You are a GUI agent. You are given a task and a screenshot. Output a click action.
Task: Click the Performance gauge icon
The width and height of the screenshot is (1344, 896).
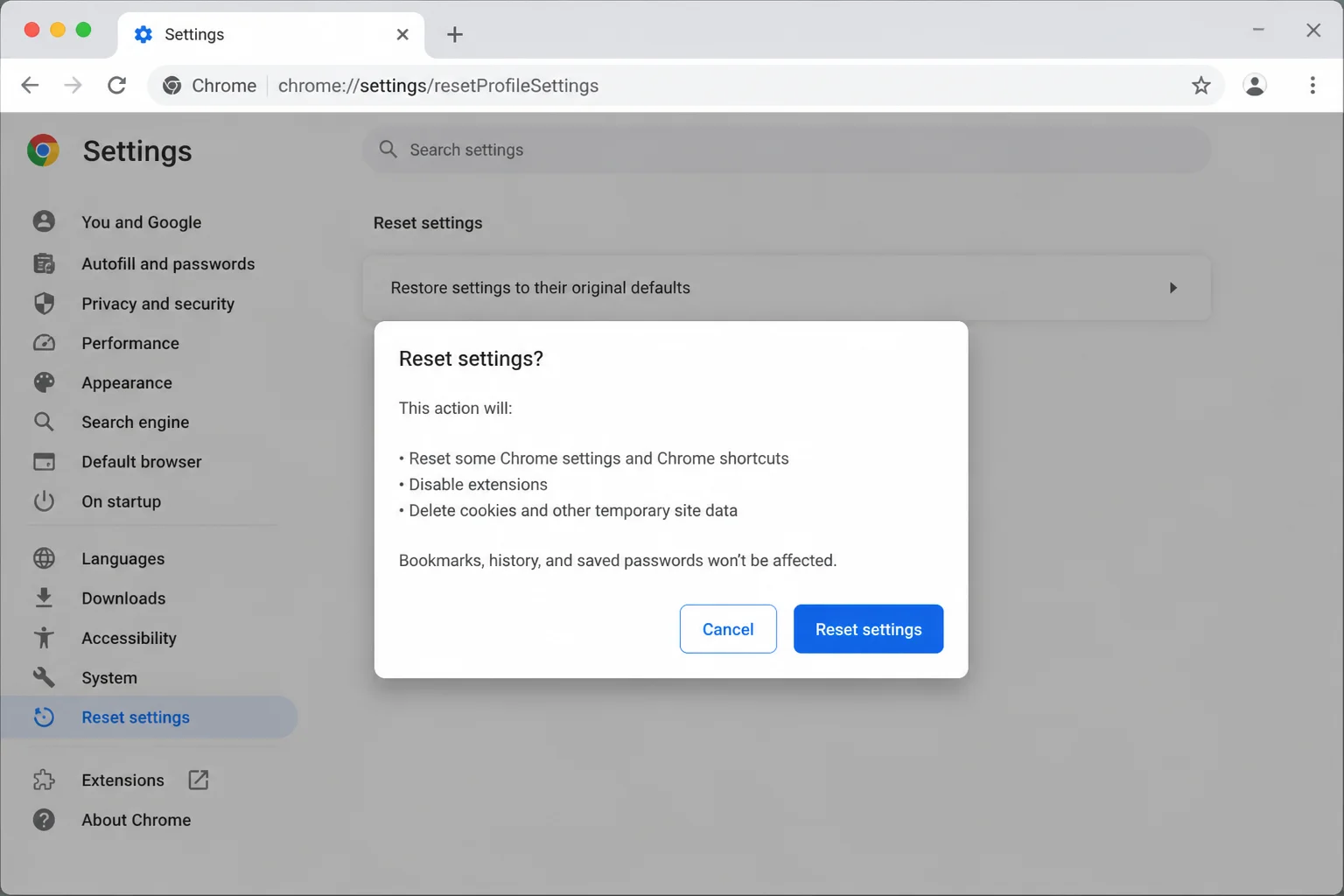point(44,343)
